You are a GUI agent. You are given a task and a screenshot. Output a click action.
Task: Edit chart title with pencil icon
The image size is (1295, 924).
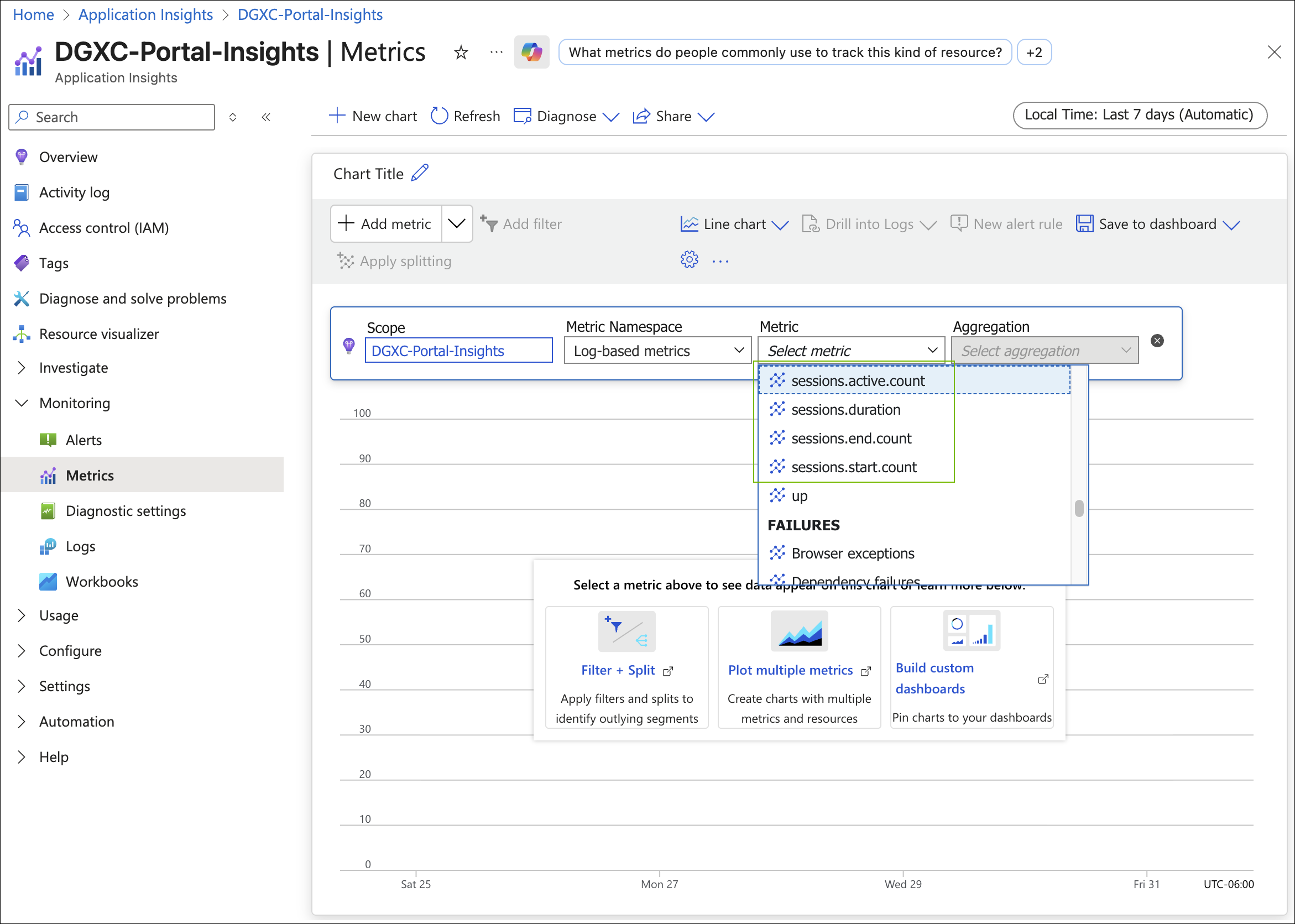pyautogui.click(x=420, y=173)
